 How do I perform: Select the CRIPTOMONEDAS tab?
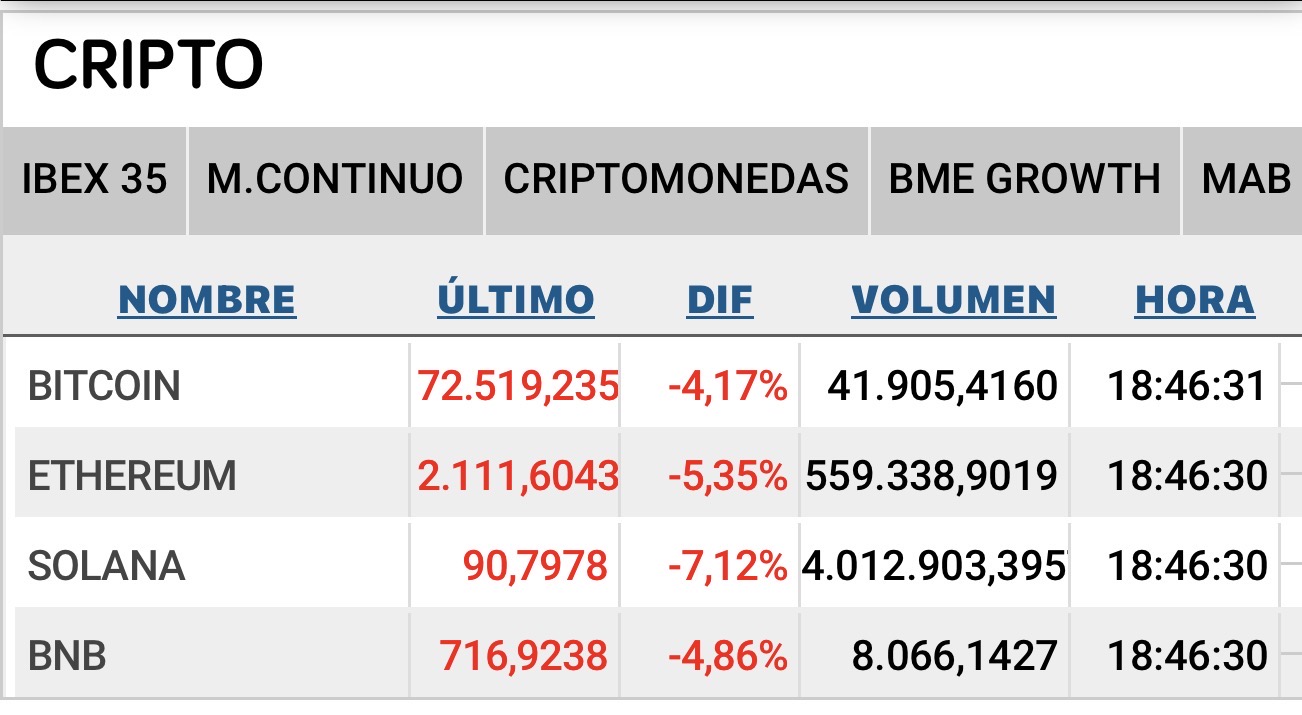point(676,180)
